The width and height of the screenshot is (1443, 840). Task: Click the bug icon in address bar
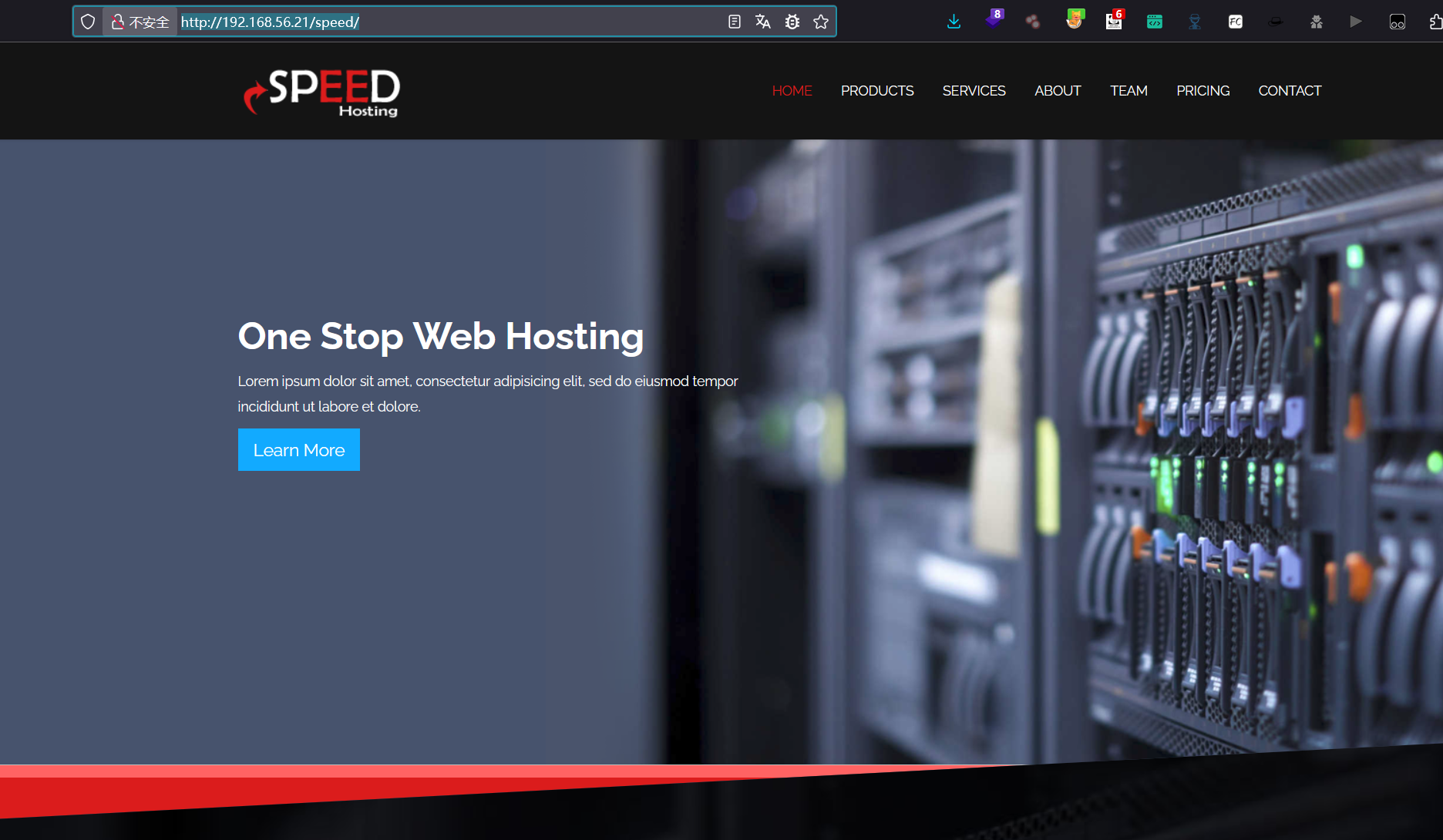pyautogui.click(x=792, y=22)
